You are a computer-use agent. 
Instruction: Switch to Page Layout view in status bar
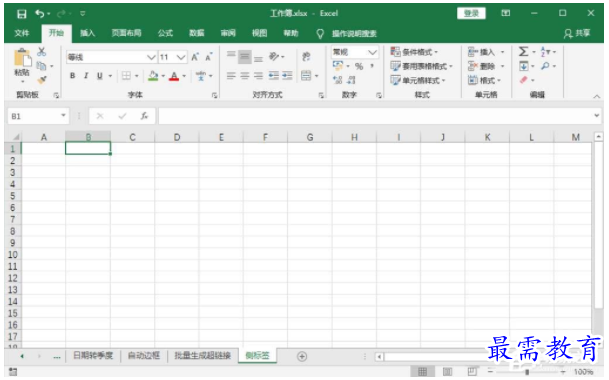click(447, 372)
